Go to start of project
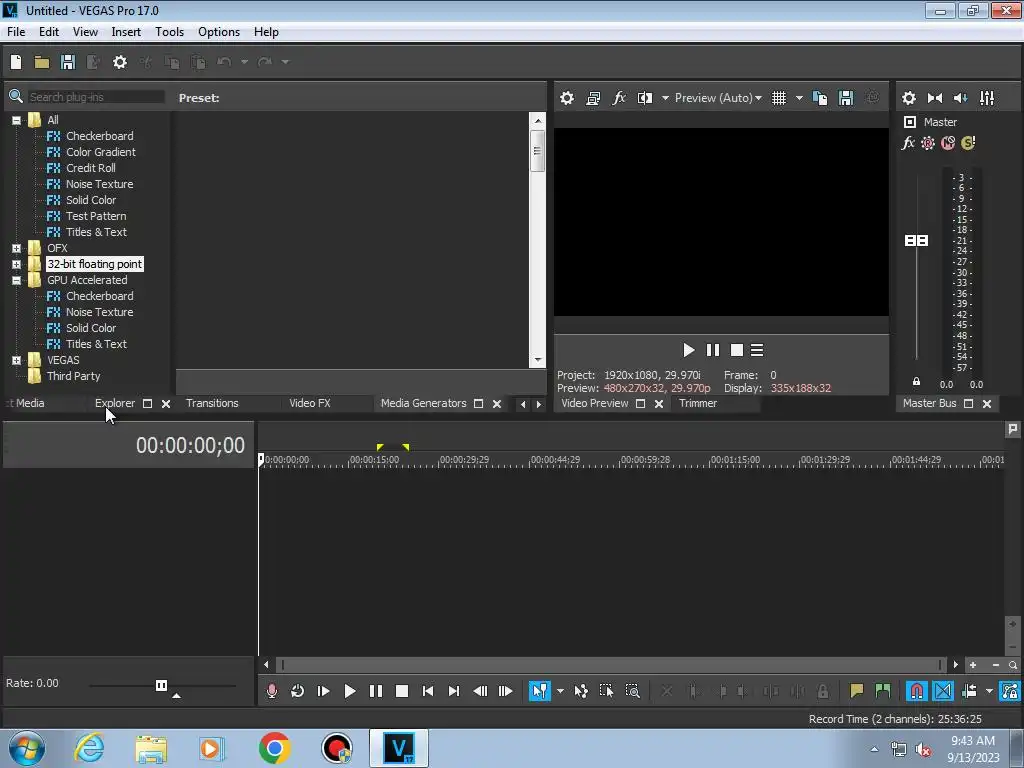Image resolution: width=1024 pixels, height=768 pixels. click(x=428, y=691)
